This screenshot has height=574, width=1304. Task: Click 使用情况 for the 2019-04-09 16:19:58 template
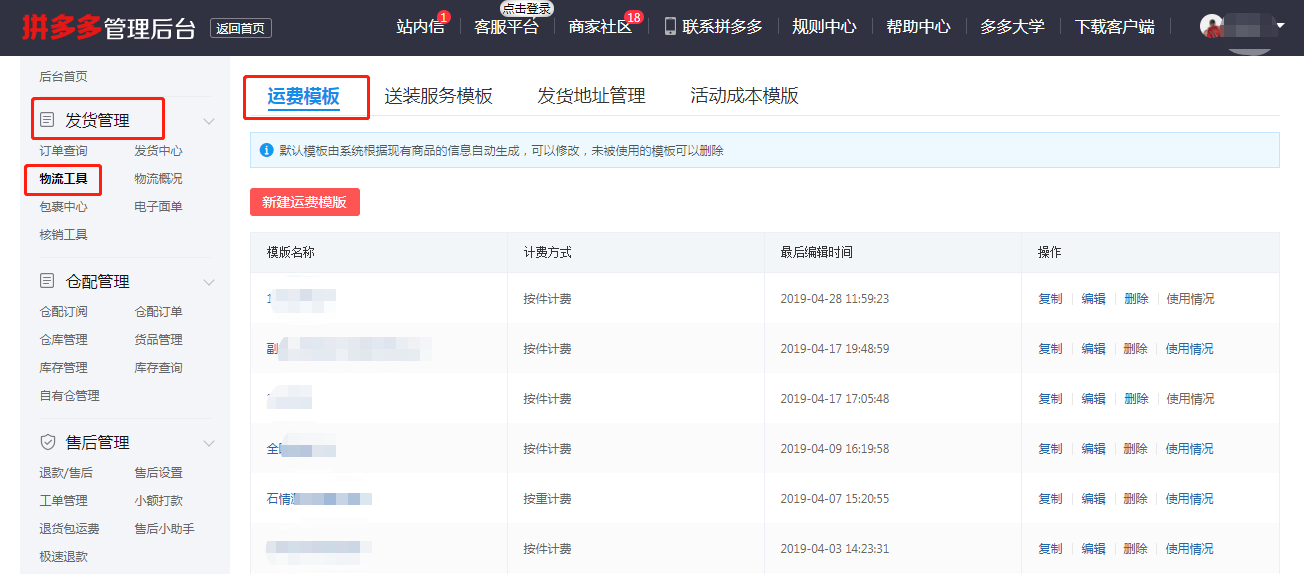[1190, 449]
